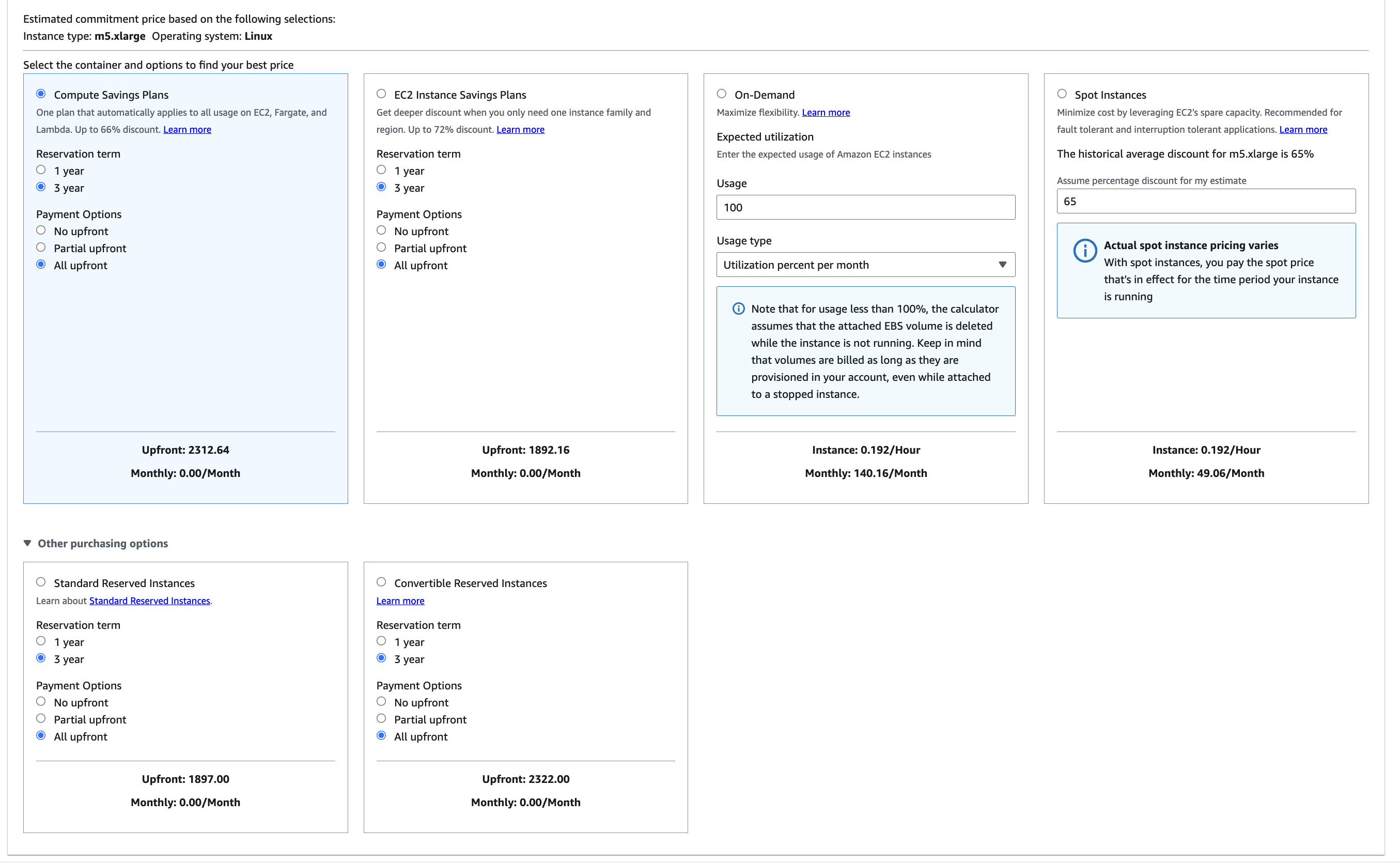Pick All upfront for EC2 Instance Savings Plans
Viewport: 1400px width, 863px height.
click(x=381, y=264)
